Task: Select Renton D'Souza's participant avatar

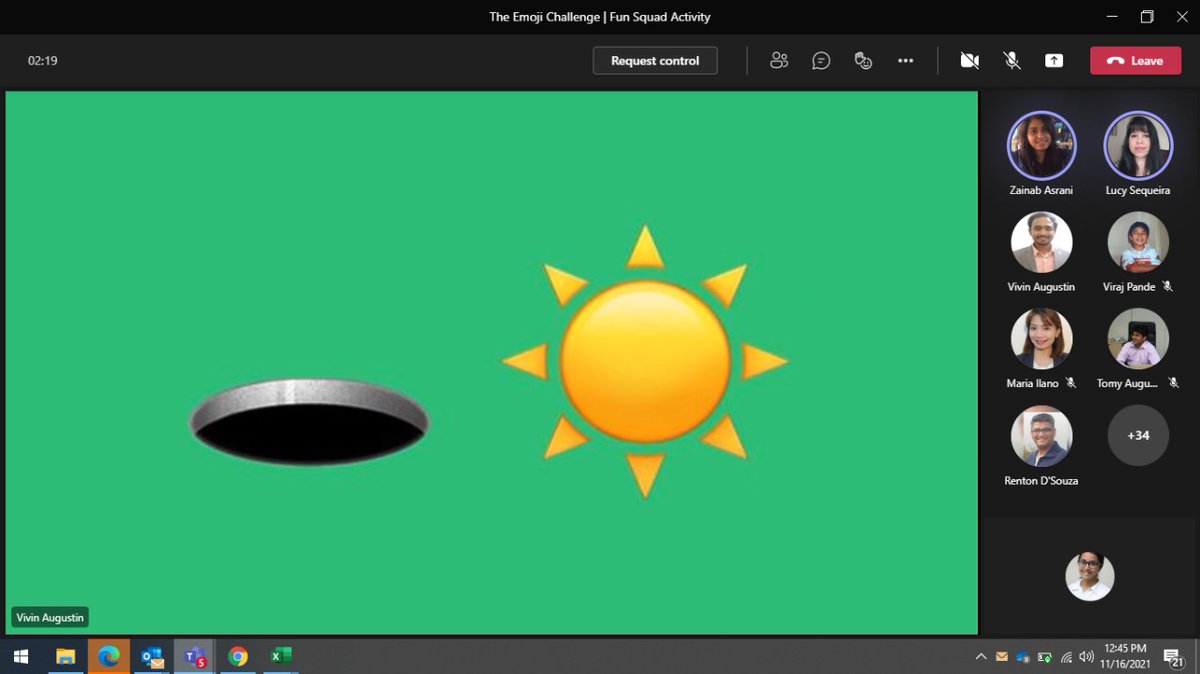Action: point(1041,436)
